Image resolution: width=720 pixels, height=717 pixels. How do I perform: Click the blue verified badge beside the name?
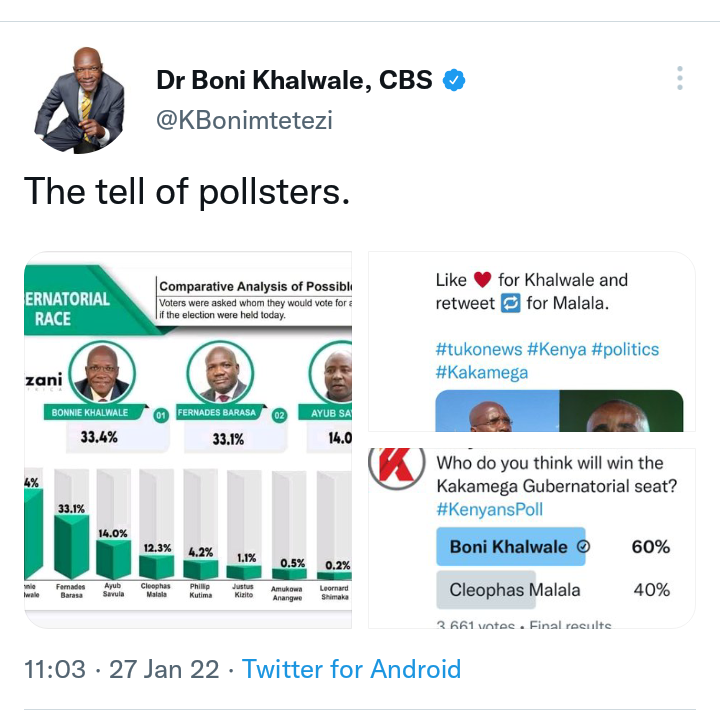(x=454, y=80)
